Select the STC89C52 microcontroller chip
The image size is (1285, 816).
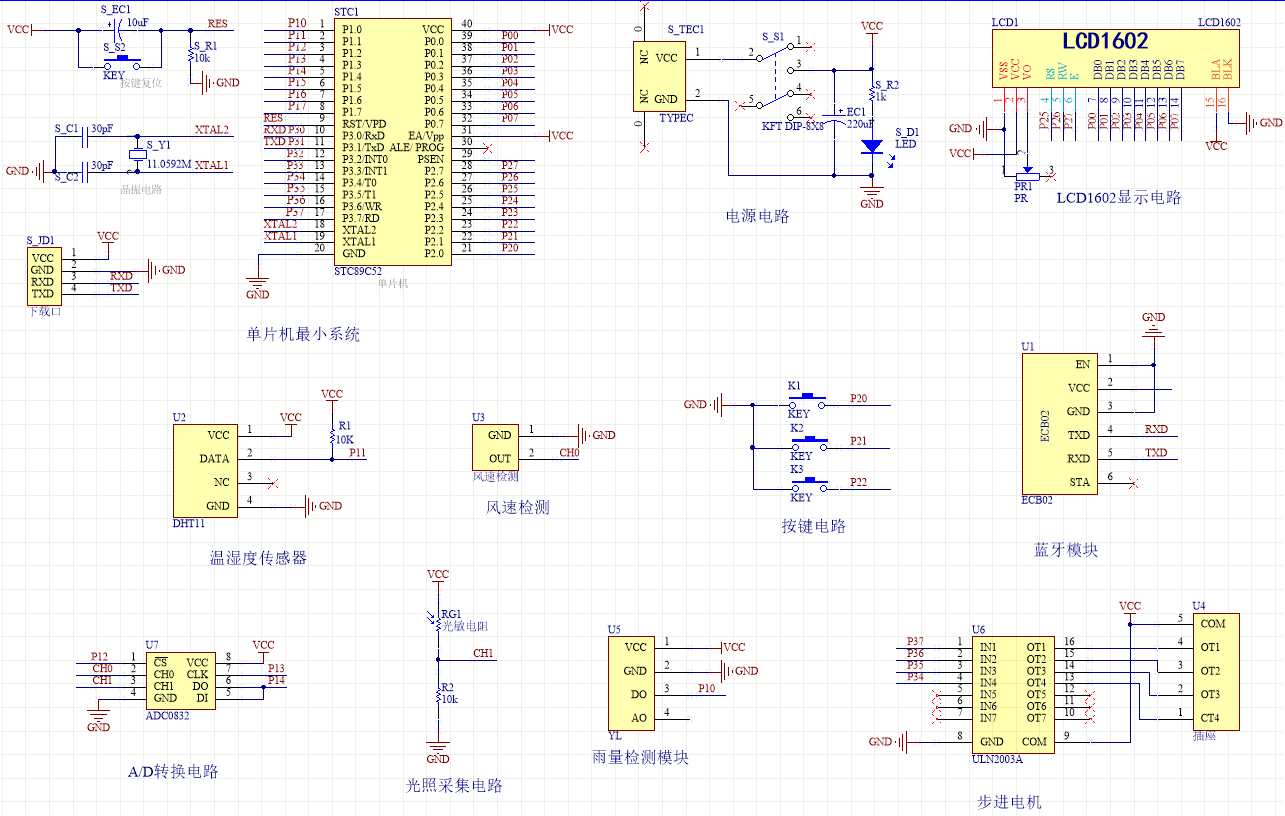[x=391, y=141]
